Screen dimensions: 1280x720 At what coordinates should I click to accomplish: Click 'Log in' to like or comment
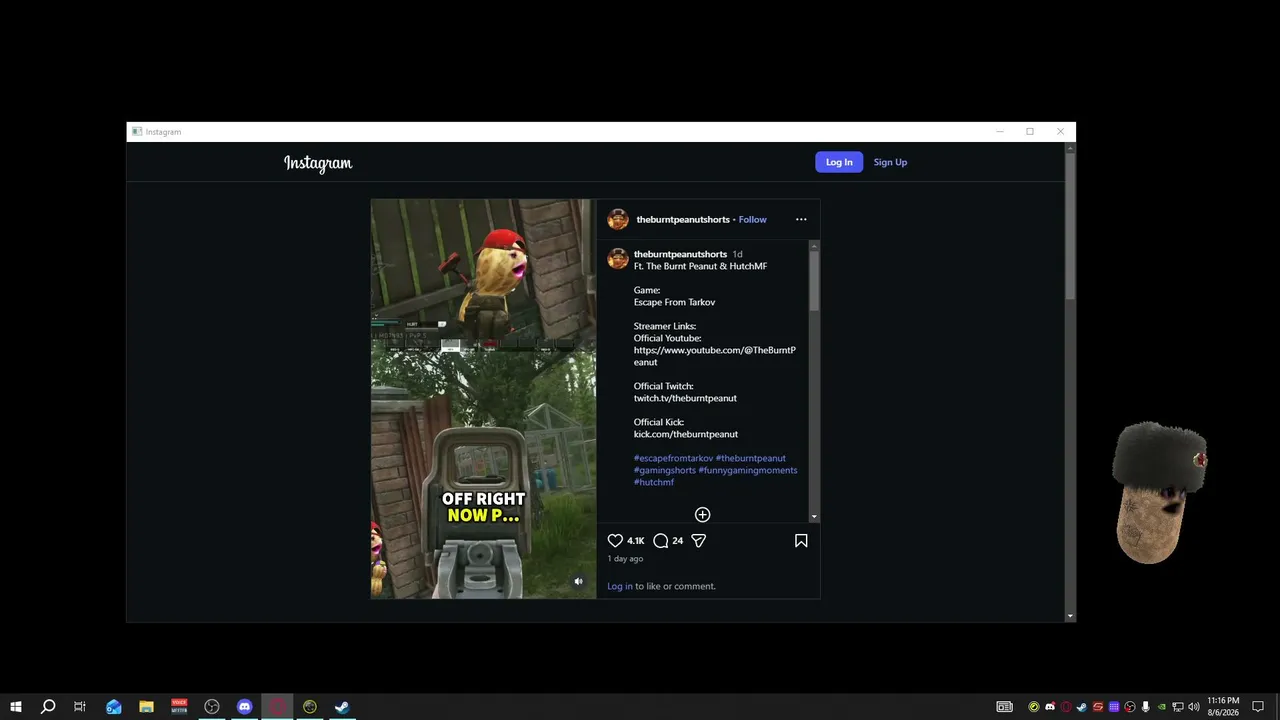620,586
